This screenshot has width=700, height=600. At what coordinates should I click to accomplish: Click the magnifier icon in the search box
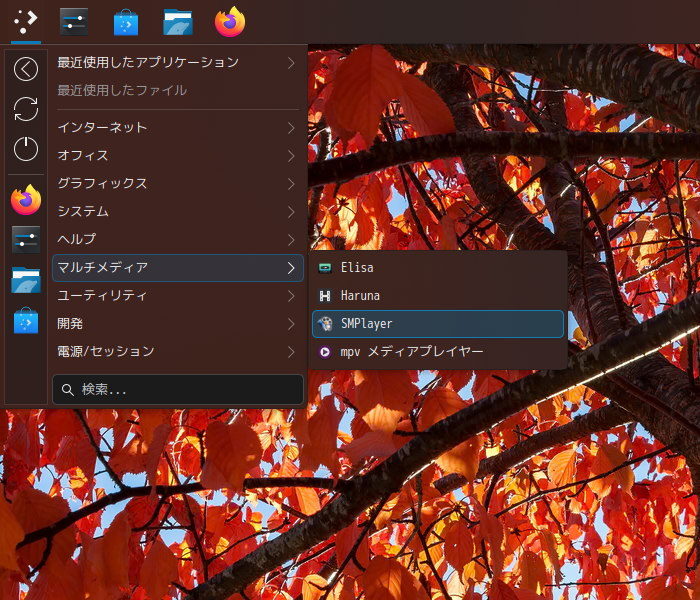coord(68,390)
